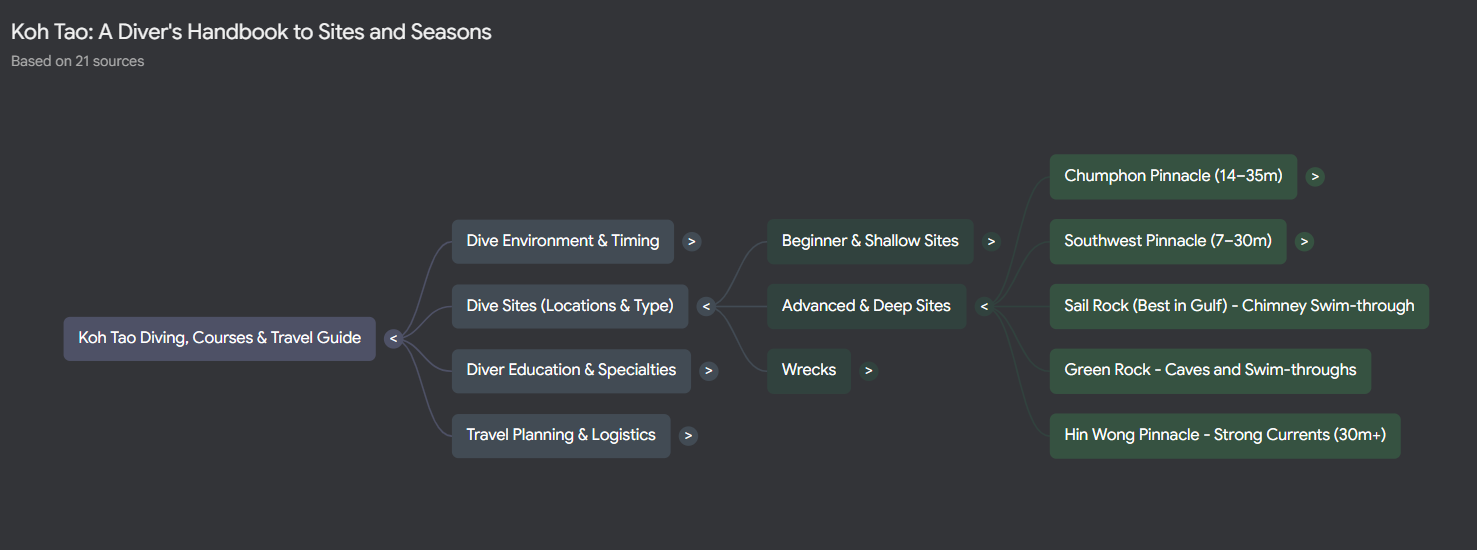Click the Dive Environment & Timing node
The width and height of the screenshot is (1477, 550).
(x=562, y=241)
